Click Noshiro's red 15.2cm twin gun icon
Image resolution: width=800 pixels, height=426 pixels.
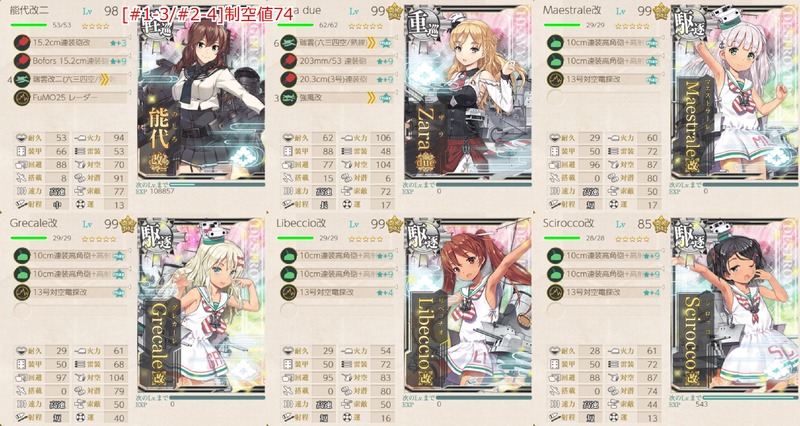[21, 42]
